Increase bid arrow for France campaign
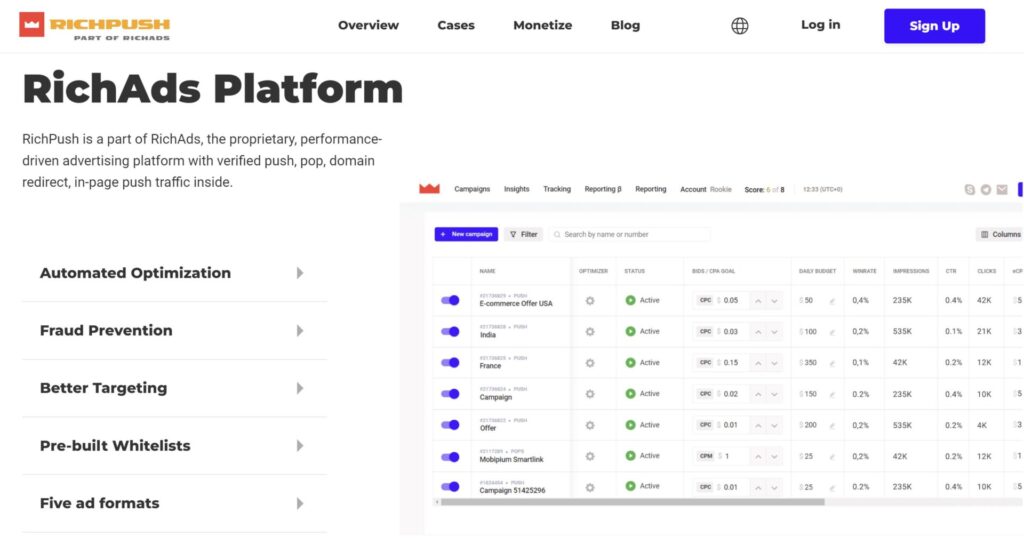This screenshot has width=1024, height=560. pos(758,363)
